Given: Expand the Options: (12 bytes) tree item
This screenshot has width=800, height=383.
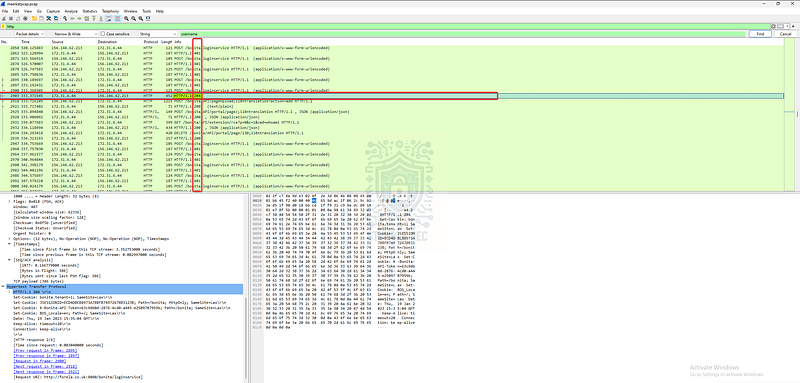Looking at the screenshot, I should [10, 239].
